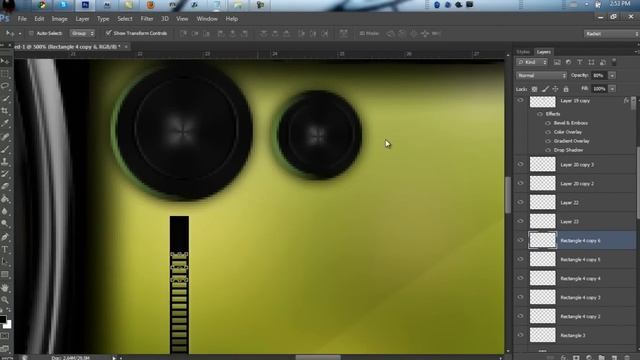Select the Healing Brush tool
Screen dimensions: 640x360
[5, 137]
